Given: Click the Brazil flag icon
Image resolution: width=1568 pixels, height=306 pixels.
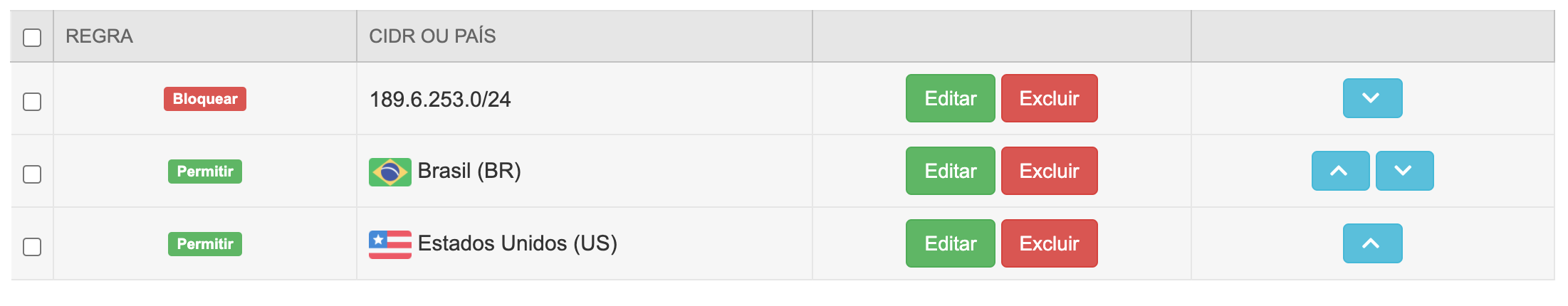Looking at the screenshot, I should pos(390,172).
